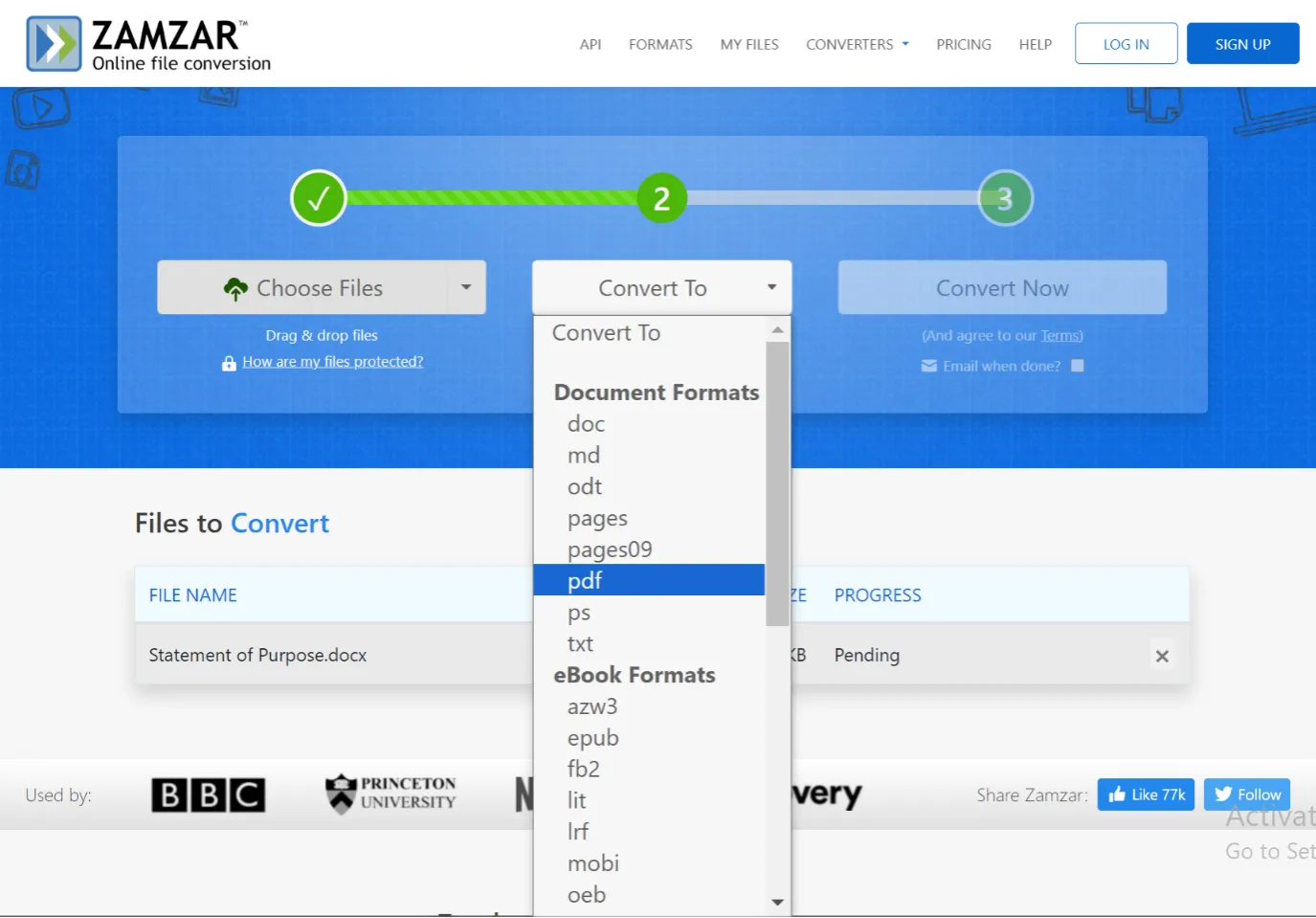Enable the Email when done checkbox

click(1078, 366)
